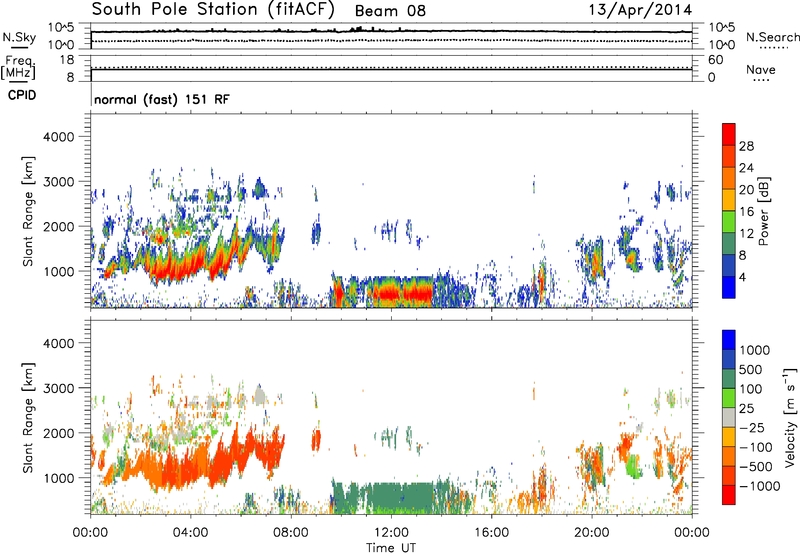
Task: Pick the bright blue bottom segment of power colorbar
Action: coord(729,287)
